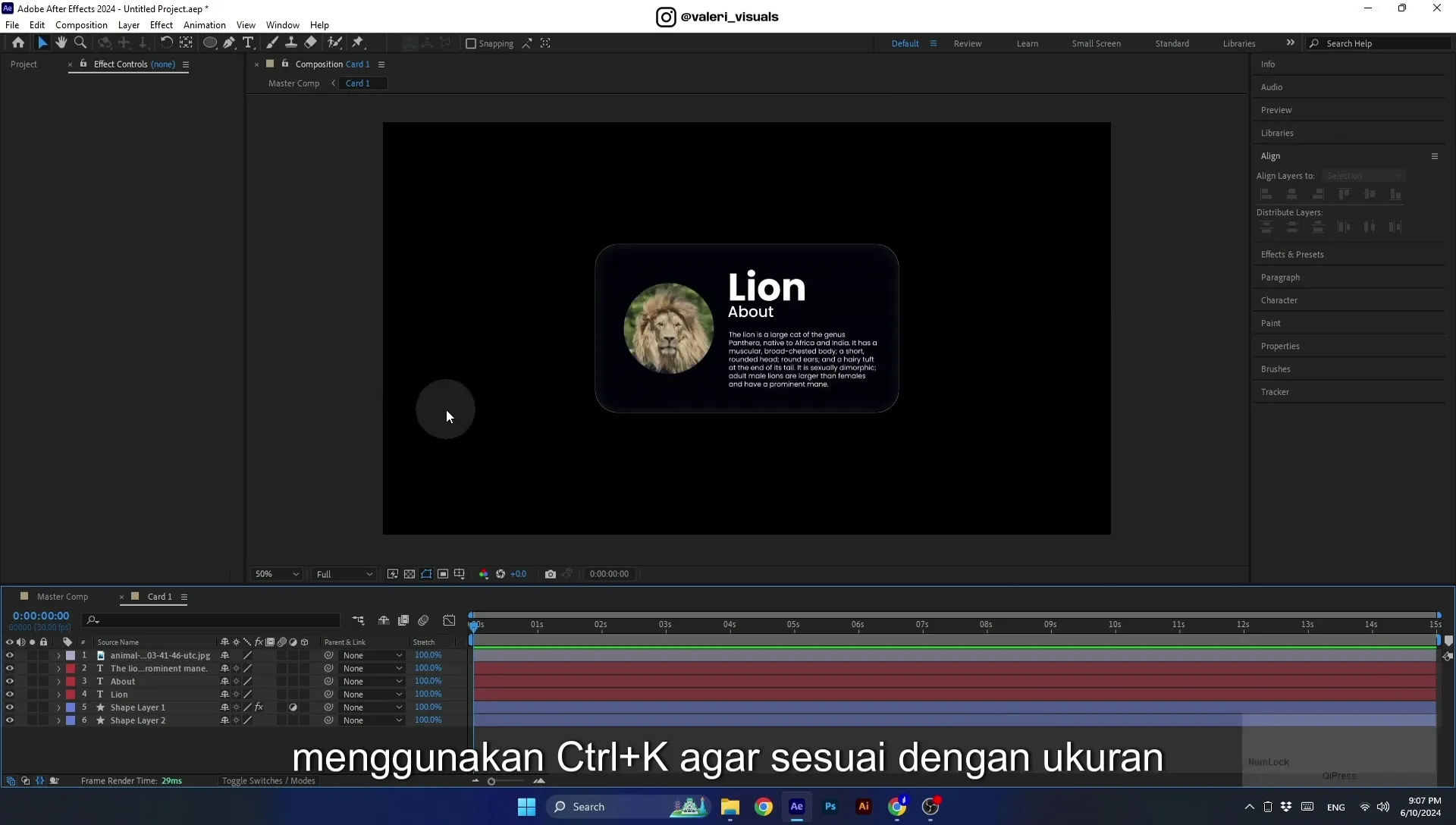Open the Animation menu
The height and width of the screenshot is (825, 1456).
(x=205, y=25)
